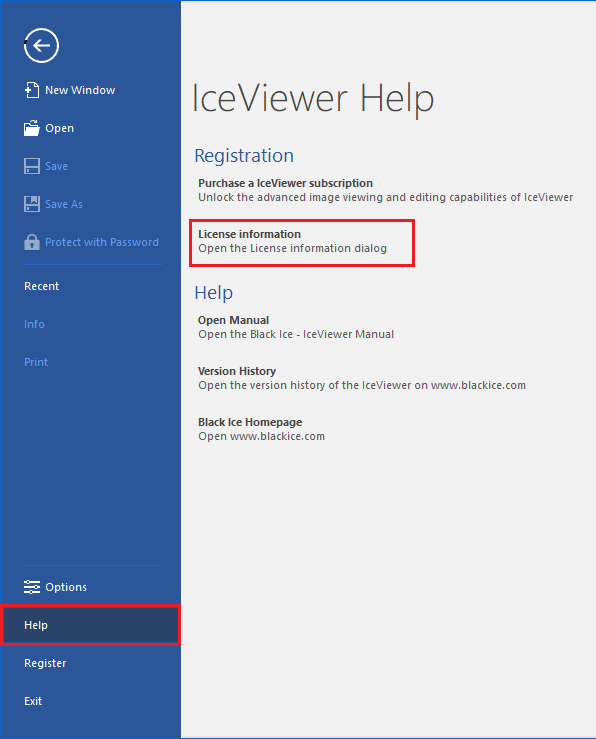The height and width of the screenshot is (739, 596).
Task: Click the New Window document icon
Action: pyautogui.click(x=32, y=90)
